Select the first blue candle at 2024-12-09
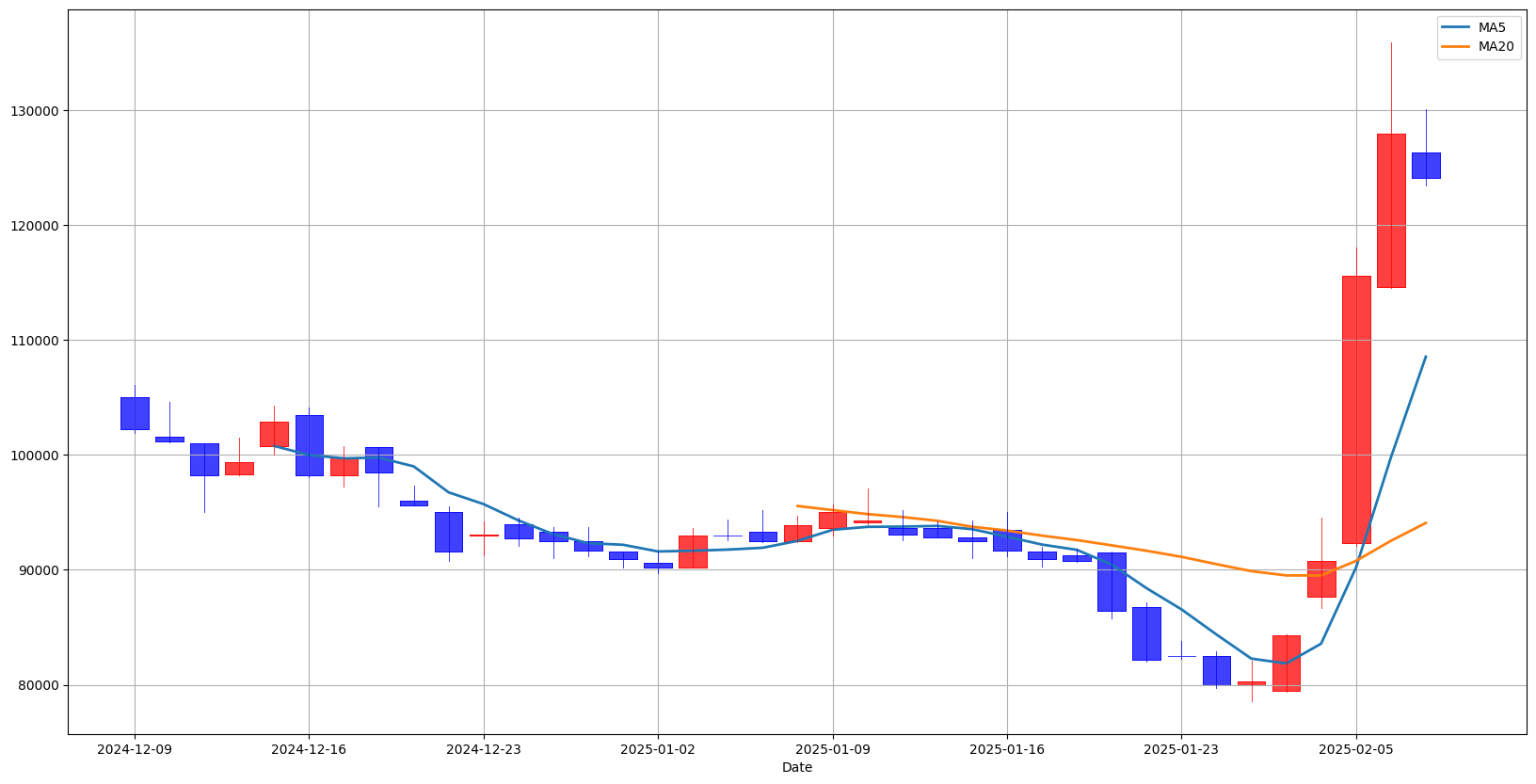The height and width of the screenshot is (784, 1536). (x=135, y=413)
